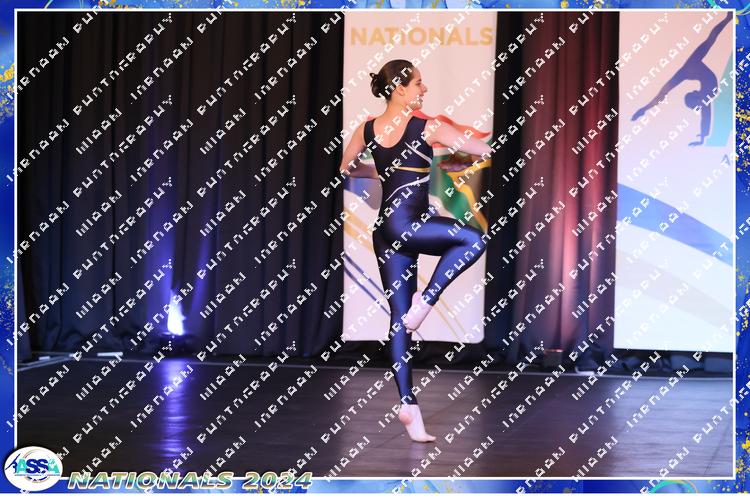Click the dancer's standing foot on the floor

click(415, 423)
